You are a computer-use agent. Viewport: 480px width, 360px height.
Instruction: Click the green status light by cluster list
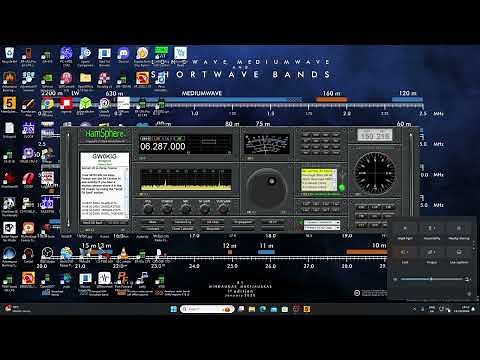(341, 188)
